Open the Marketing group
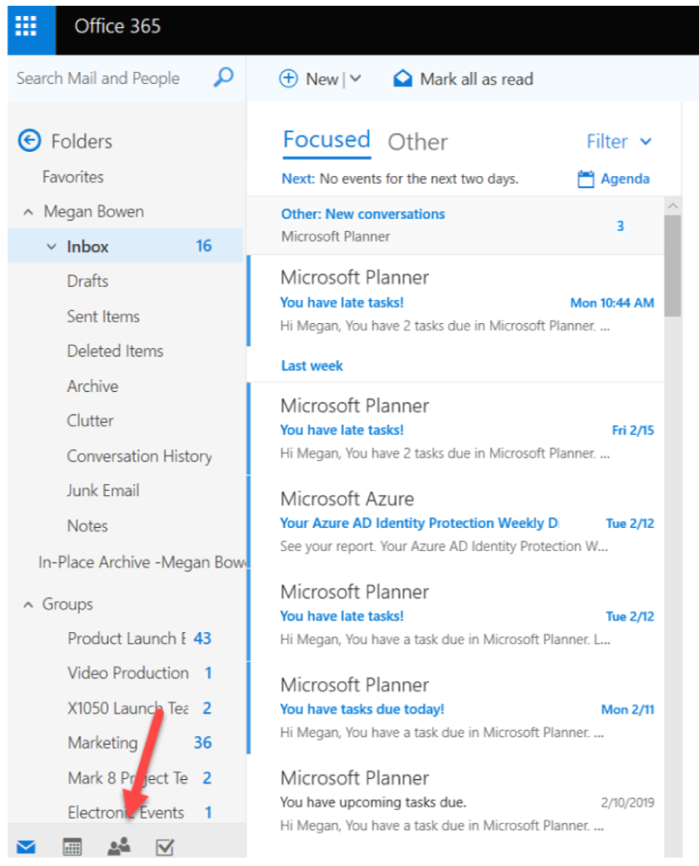699x866 pixels. coord(103,743)
